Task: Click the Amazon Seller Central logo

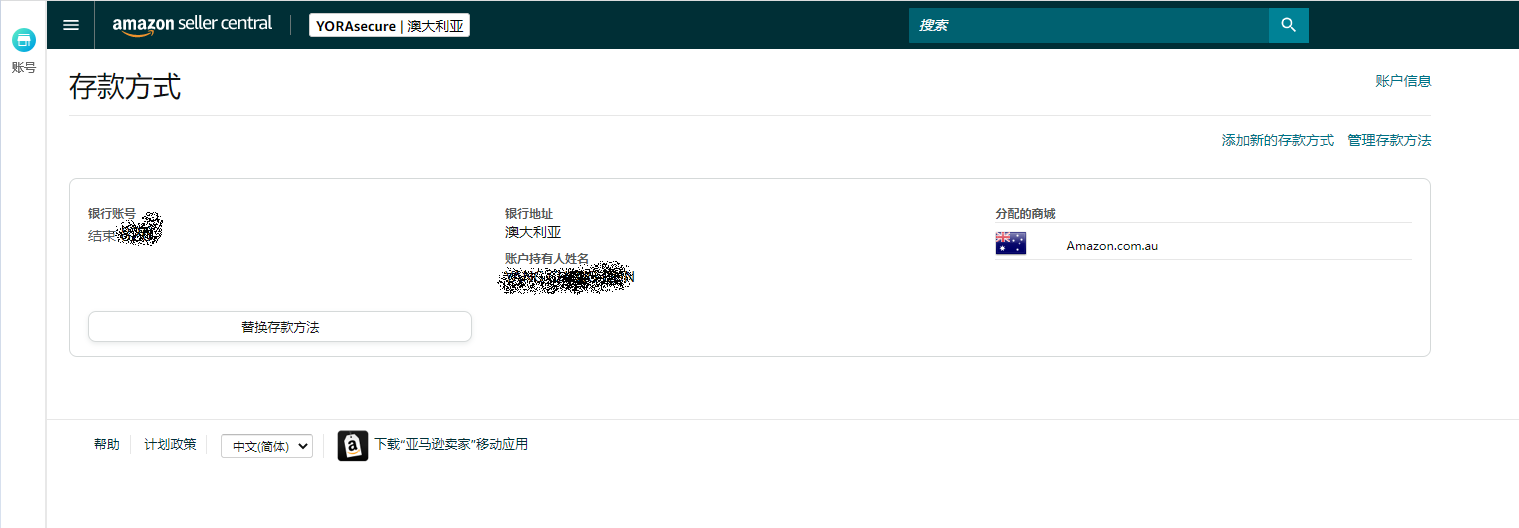Action: pyautogui.click(x=192, y=25)
